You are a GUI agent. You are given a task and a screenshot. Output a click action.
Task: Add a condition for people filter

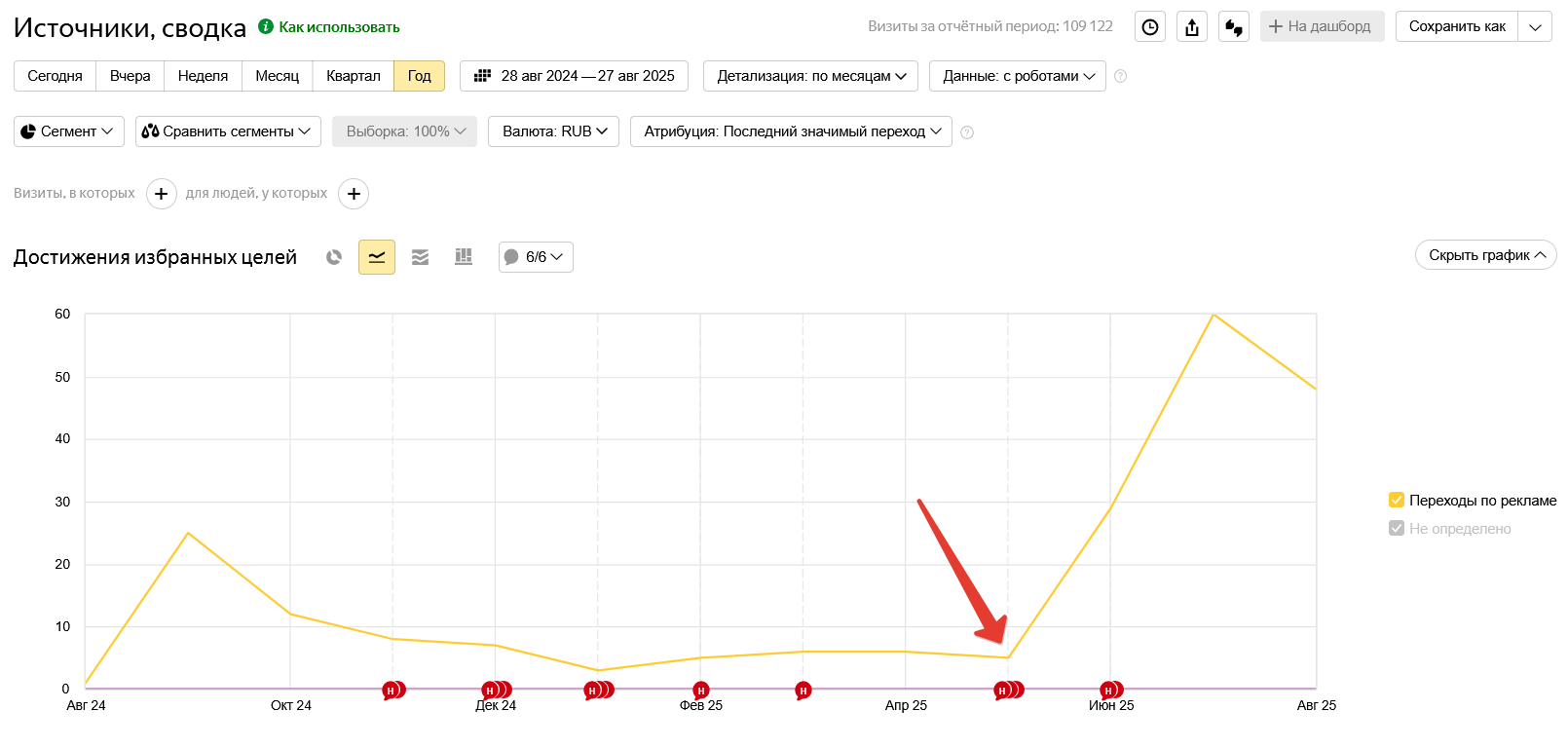pos(354,194)
